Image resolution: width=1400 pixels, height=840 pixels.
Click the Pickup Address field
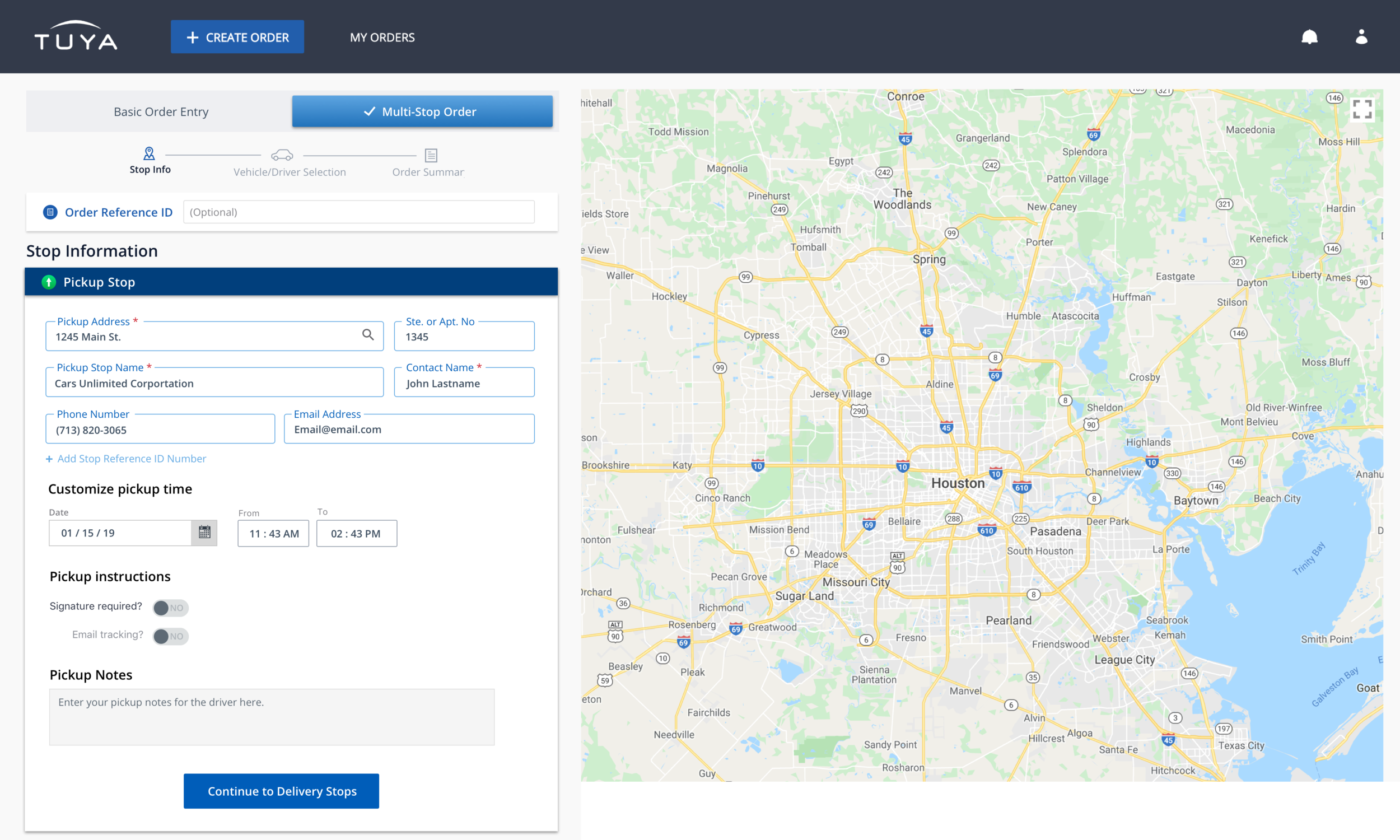(214, 336)
